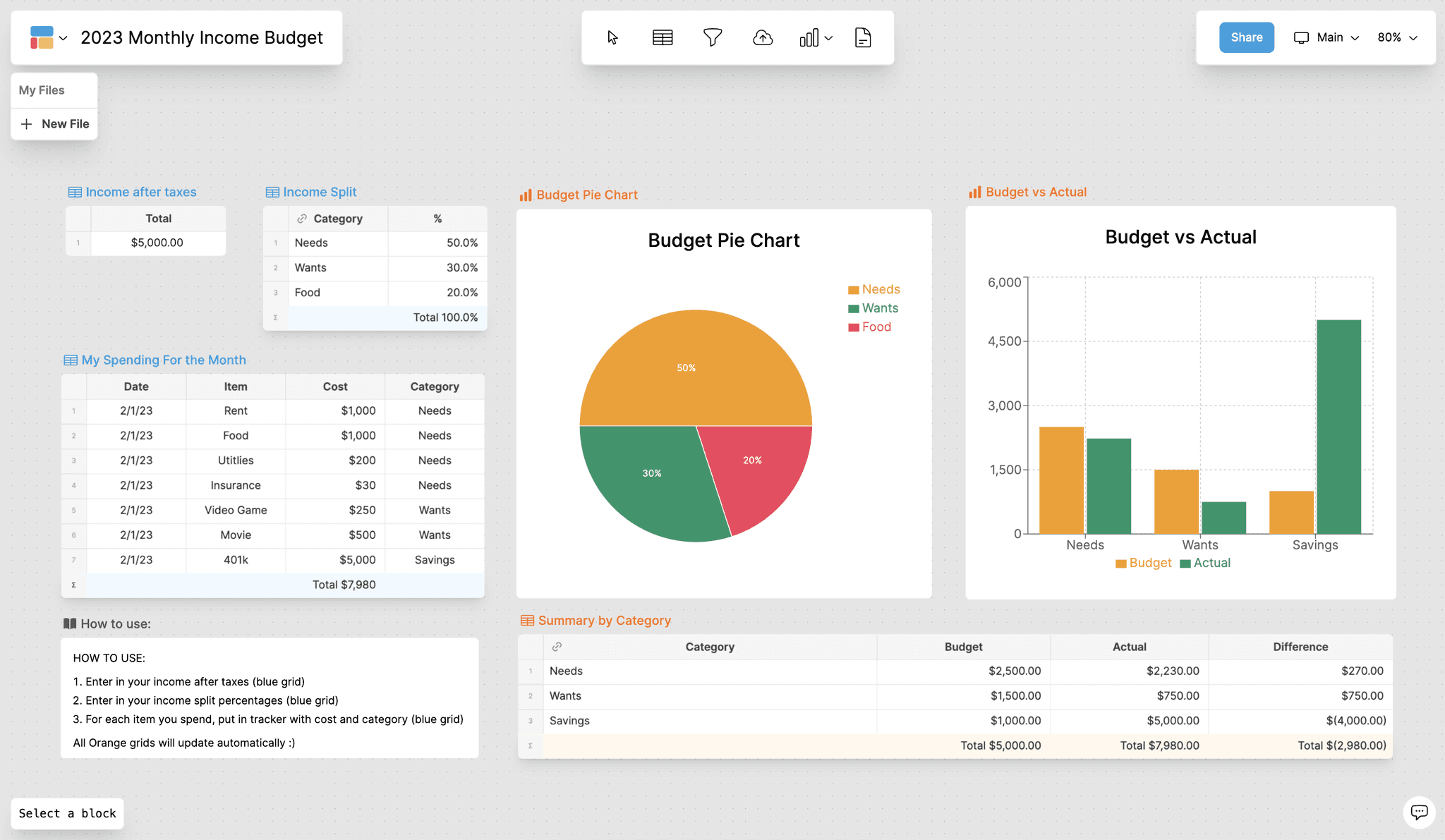Open the 80% zoom dropdown
This screenshot has width=1445, height=840.
(1398, 37)
